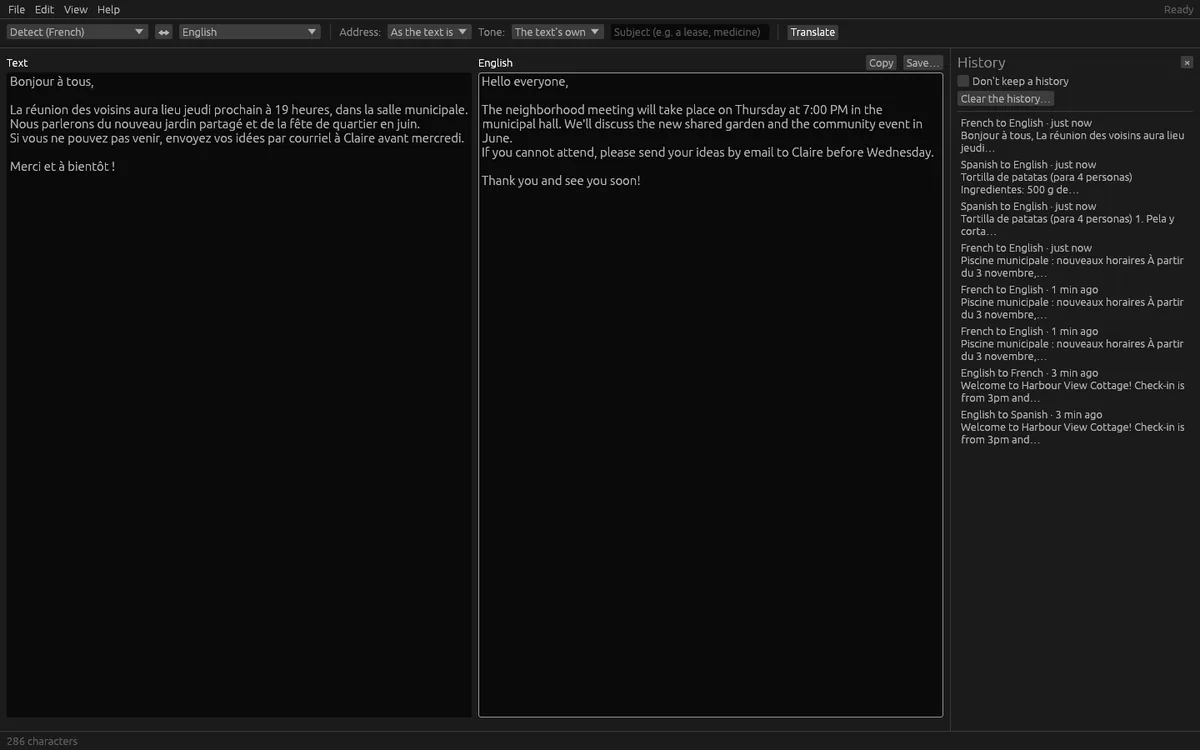The height and width of the screenshot is (750, 1200).
Task: Open the Edit menu
Action: 45,9
